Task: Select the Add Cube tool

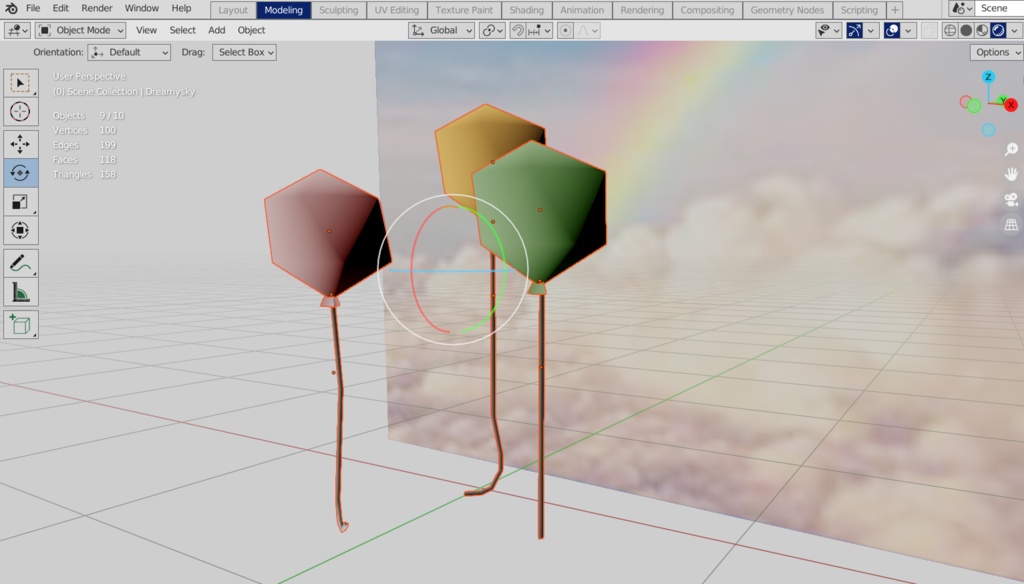Action: coord(20,325)
